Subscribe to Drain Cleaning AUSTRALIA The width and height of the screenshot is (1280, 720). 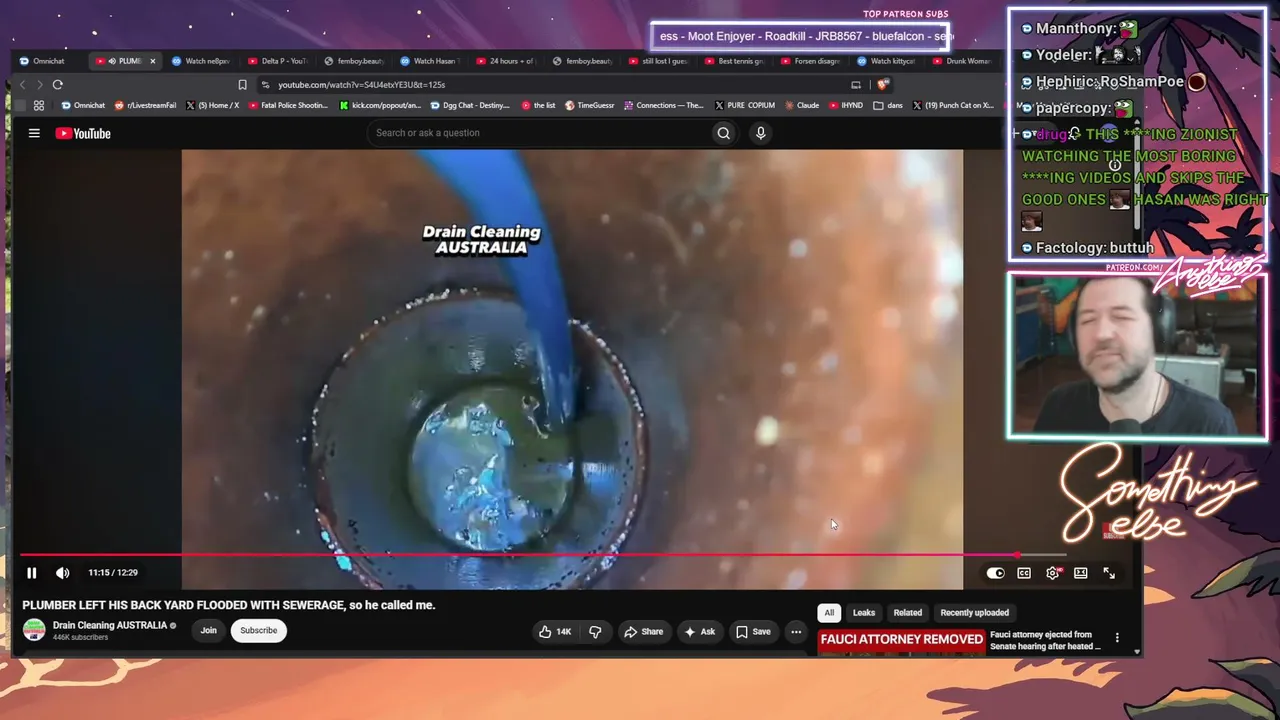pyautogui.click(x=258, y=630)
